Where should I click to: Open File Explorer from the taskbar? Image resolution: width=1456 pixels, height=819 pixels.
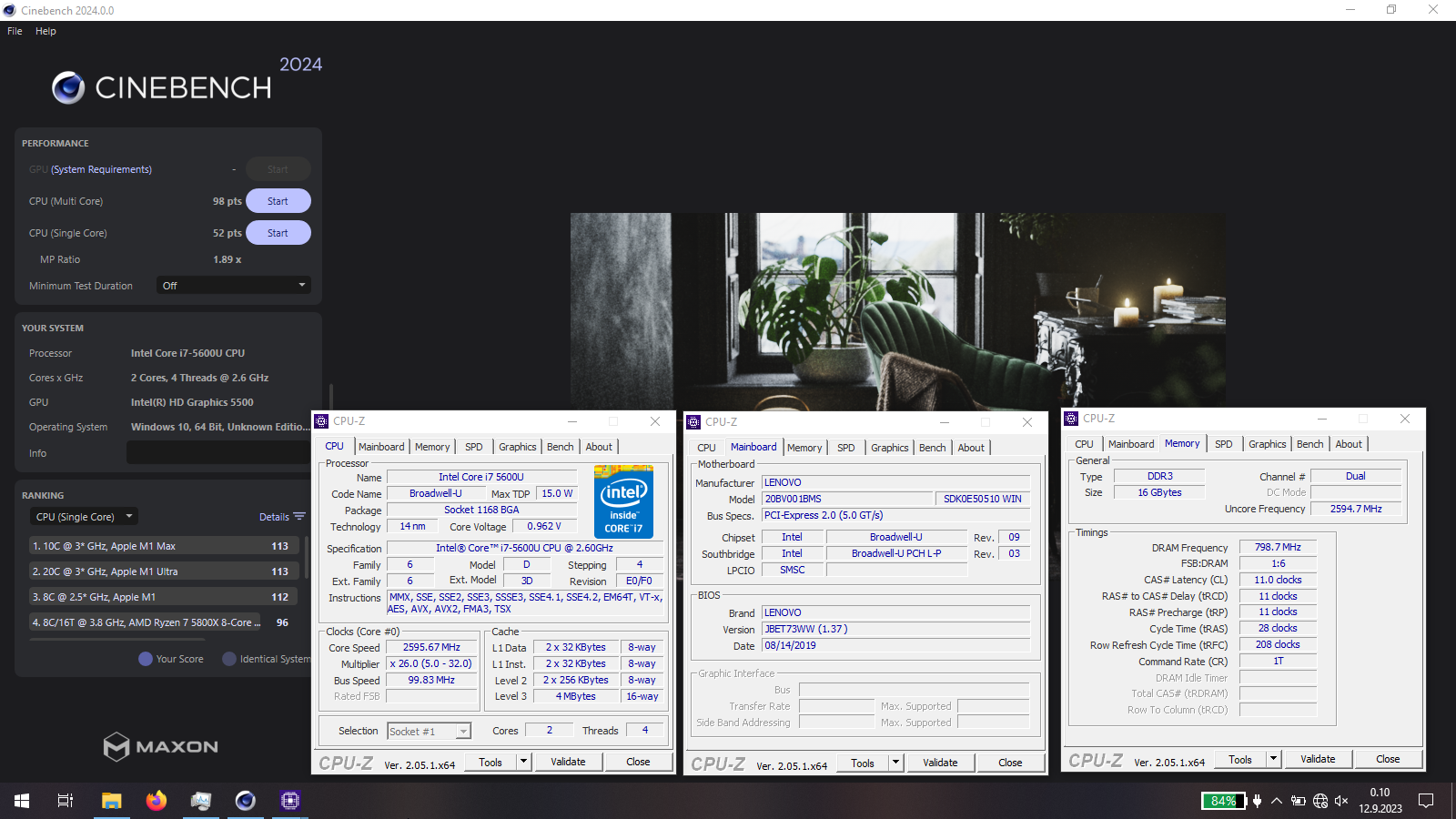111,801
